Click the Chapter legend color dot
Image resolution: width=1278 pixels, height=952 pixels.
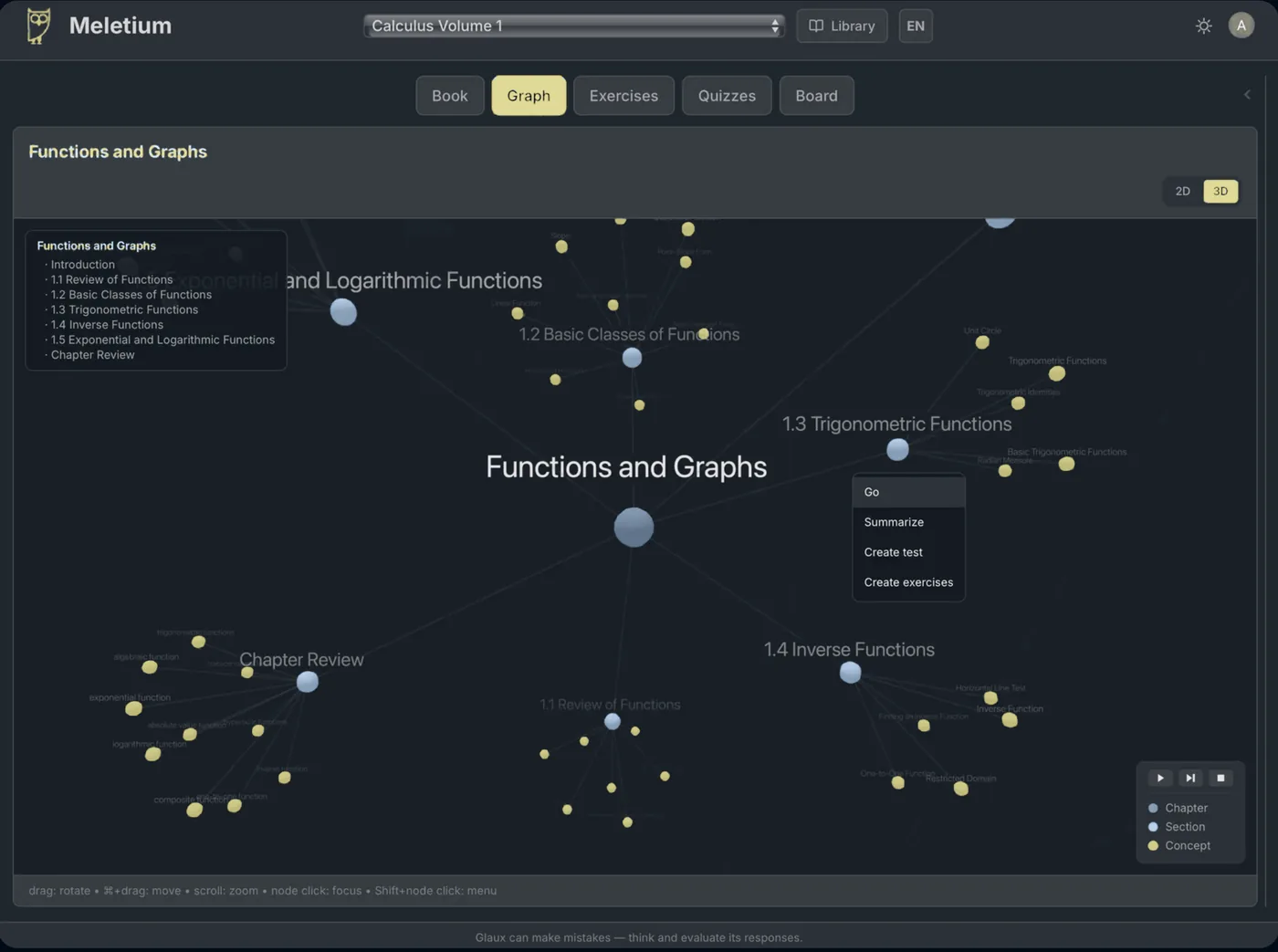pyautogui.click(x=1153, y=808)
